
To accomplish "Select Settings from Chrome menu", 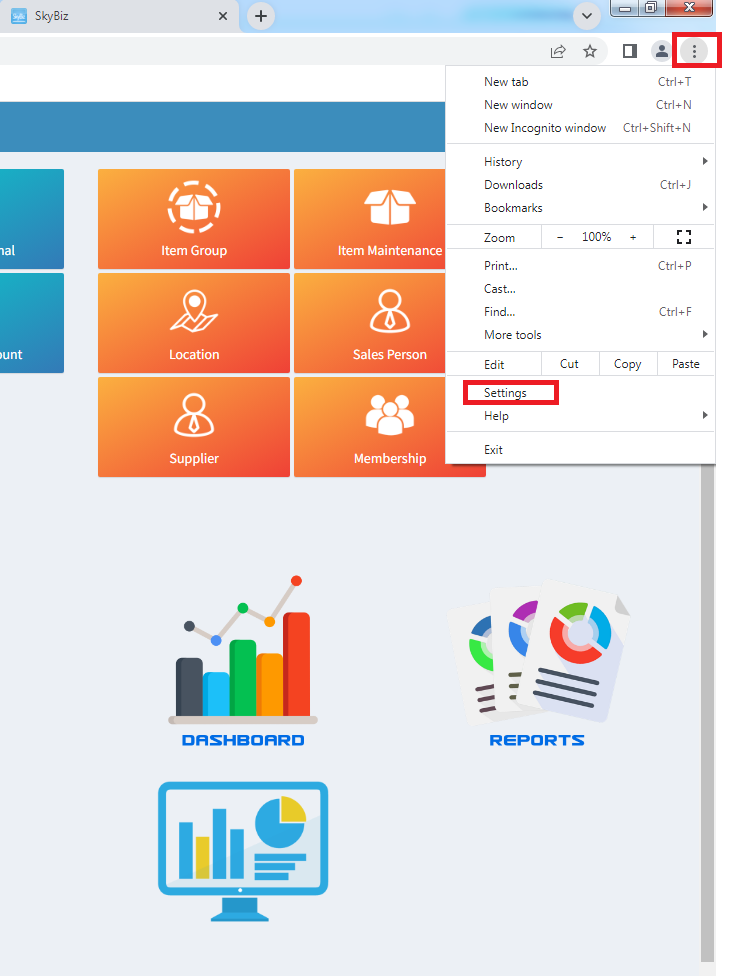I will tap(505, 393).
